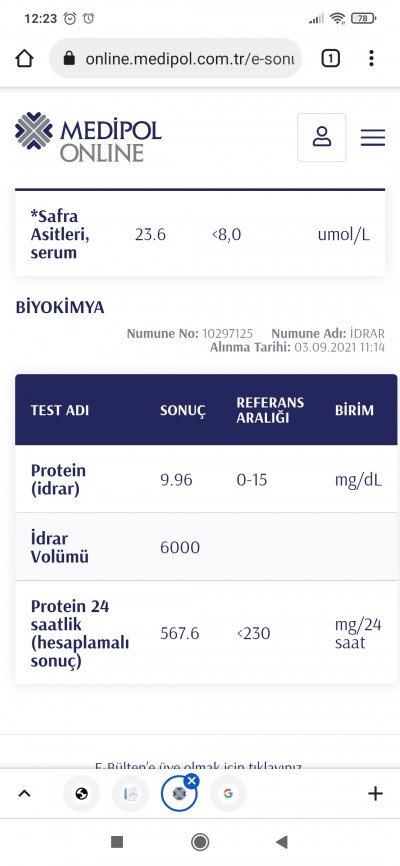Open the hamburger navigation menu
This screenshot has width=400, height=866.
(x=373, y=138)
